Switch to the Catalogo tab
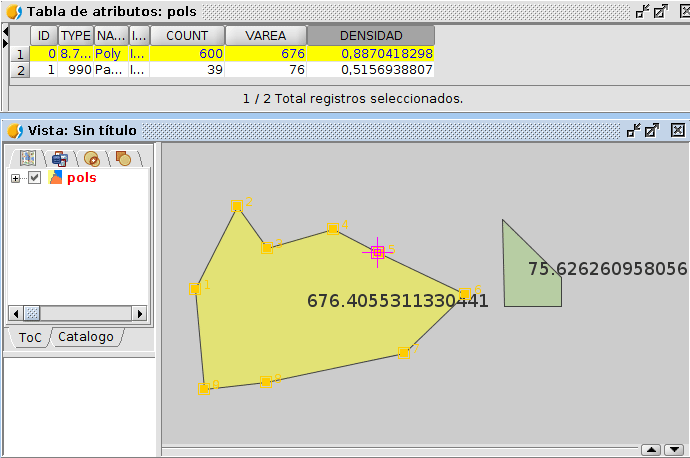Viewport: 690px width, 458px height. [x=85, y=337]
